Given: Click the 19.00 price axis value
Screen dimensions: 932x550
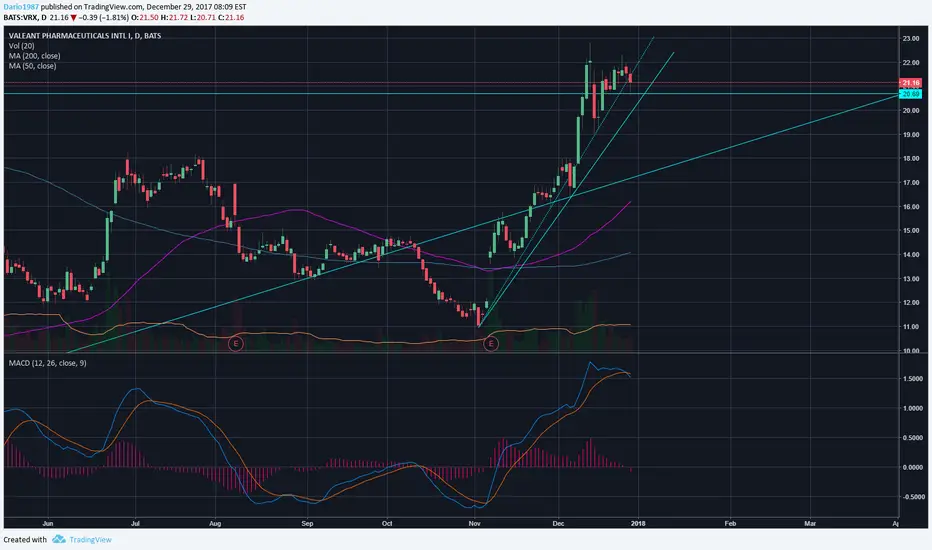Looking at the screenshot, I should click(x=911, y=135).
